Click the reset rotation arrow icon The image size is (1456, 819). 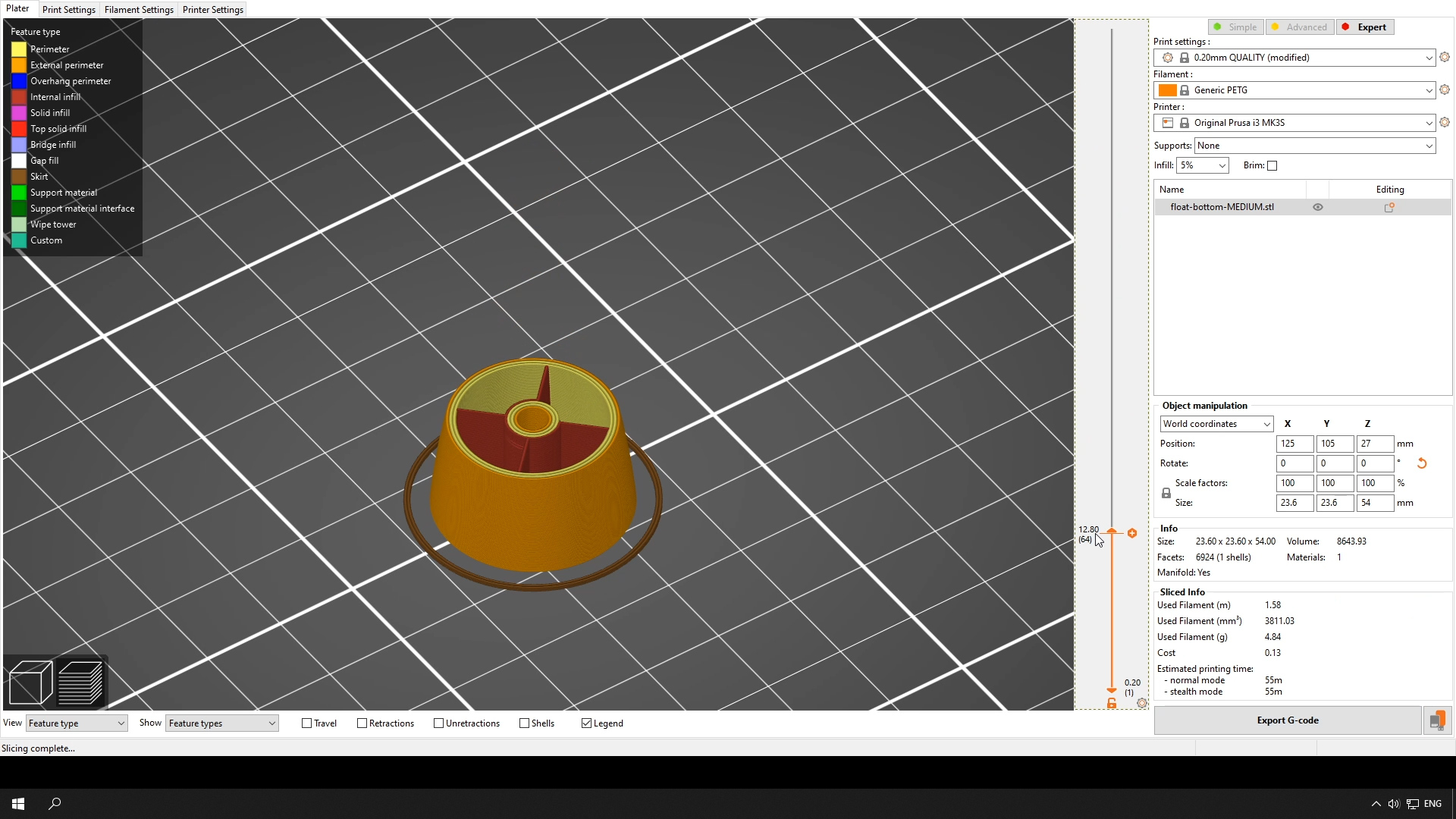(1422, 463)
